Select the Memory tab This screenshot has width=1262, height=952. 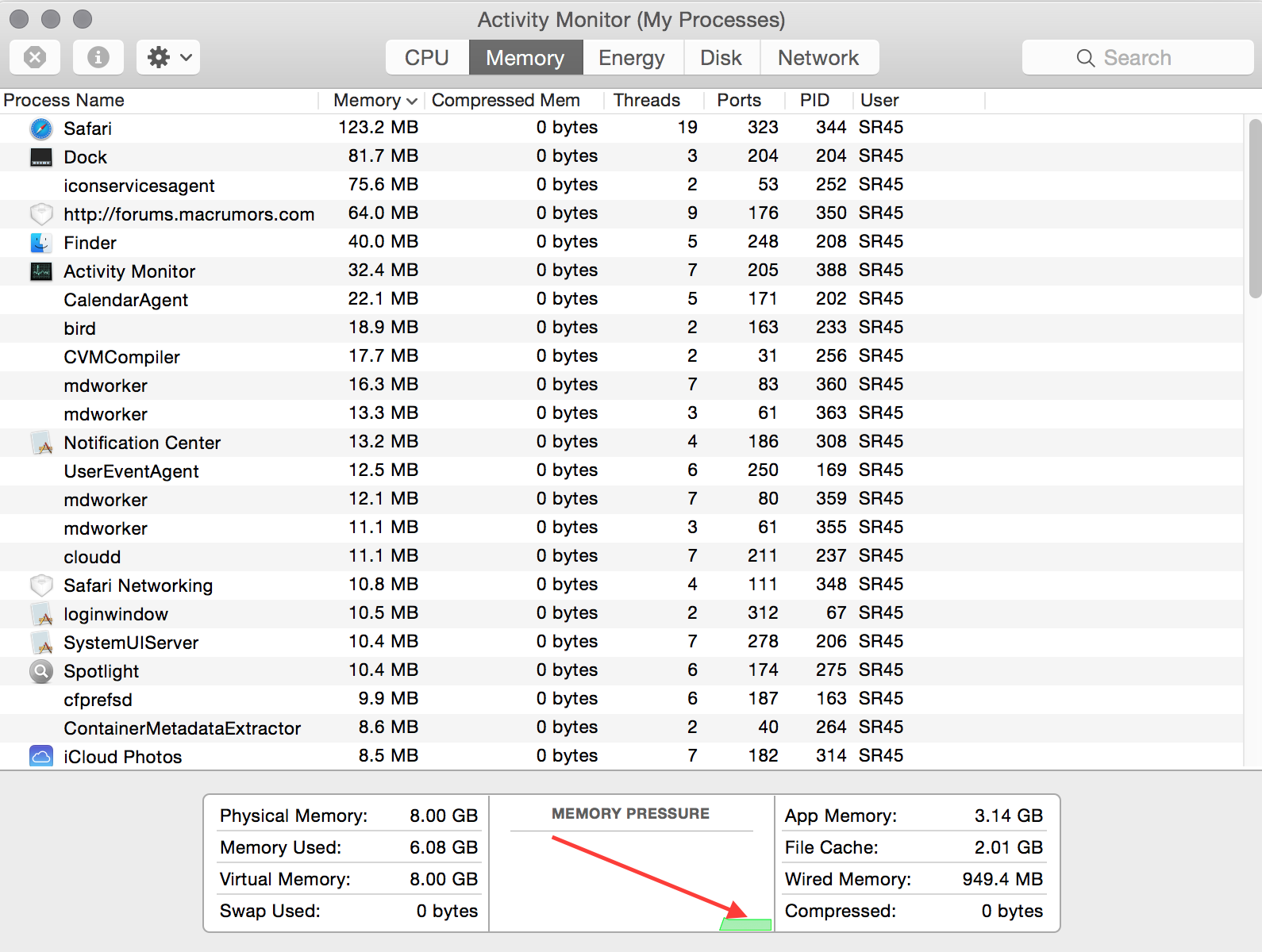[x=525, y=57]
